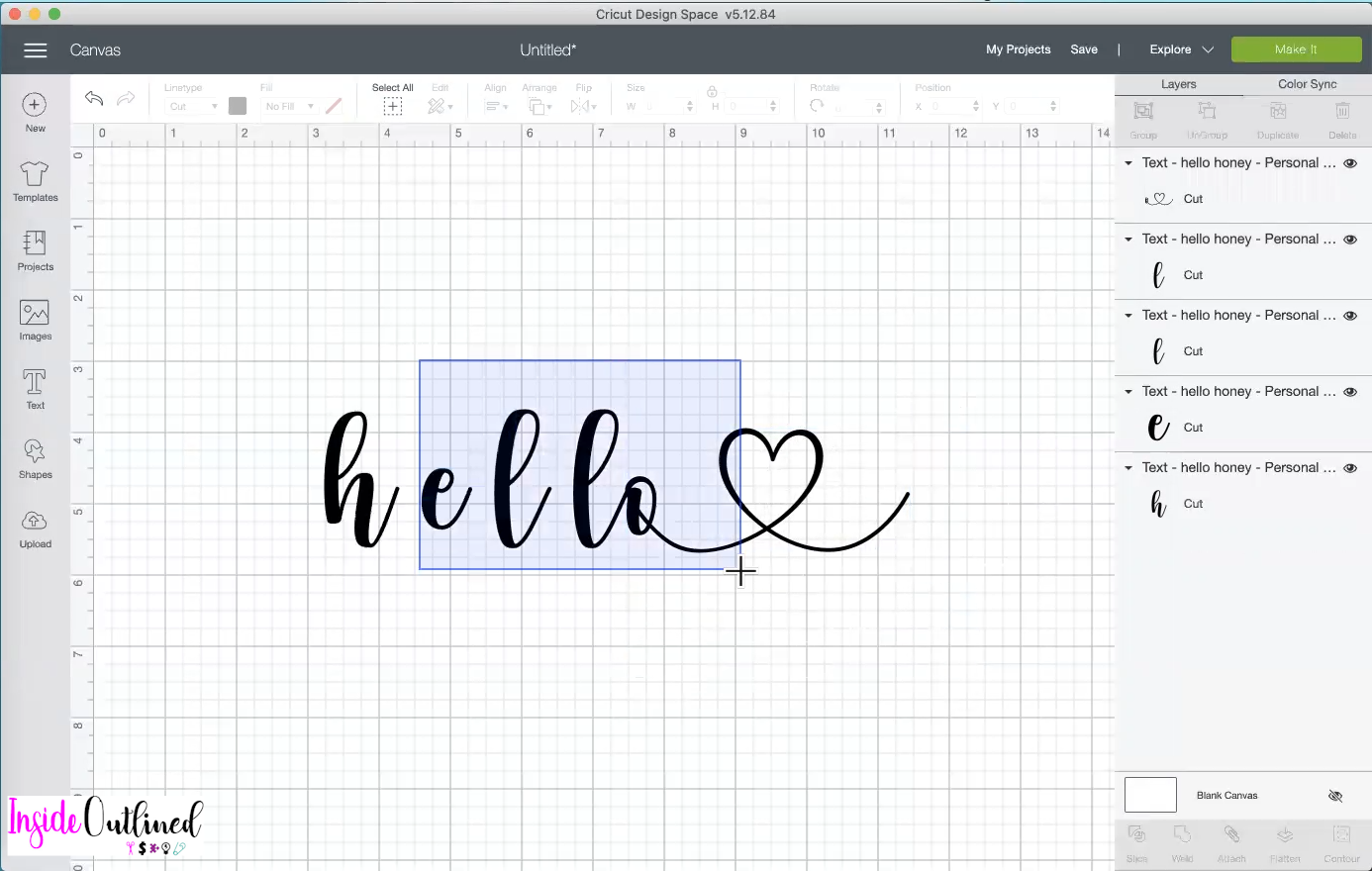
Task: Open the Explore dropdown
Action: [1179, 48]
